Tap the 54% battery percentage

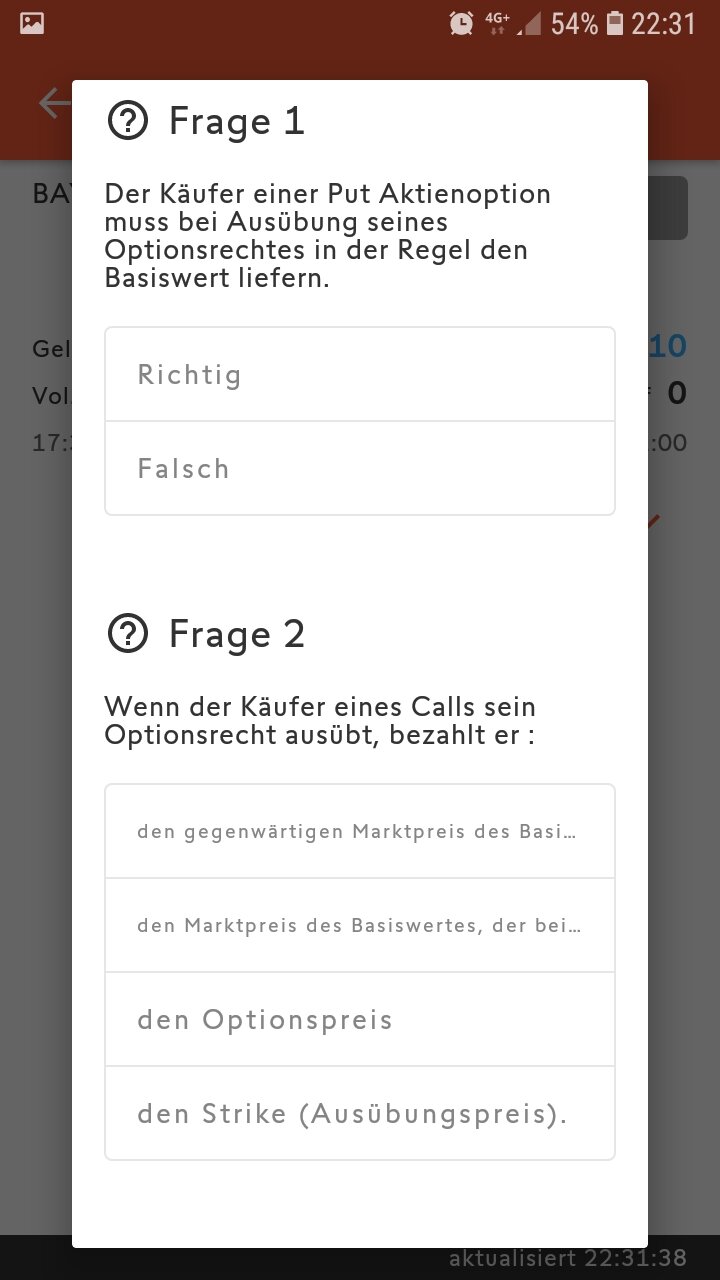[x=574, y=23]
